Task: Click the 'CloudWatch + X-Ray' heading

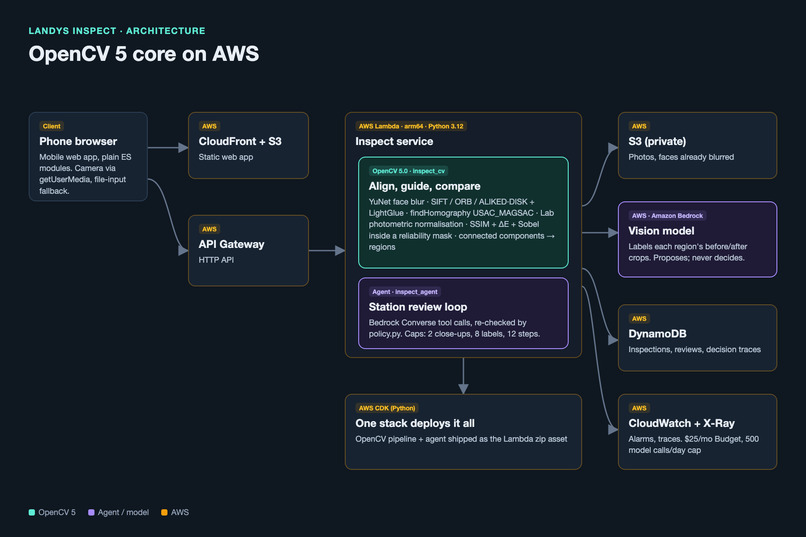Action: (682, 423)
